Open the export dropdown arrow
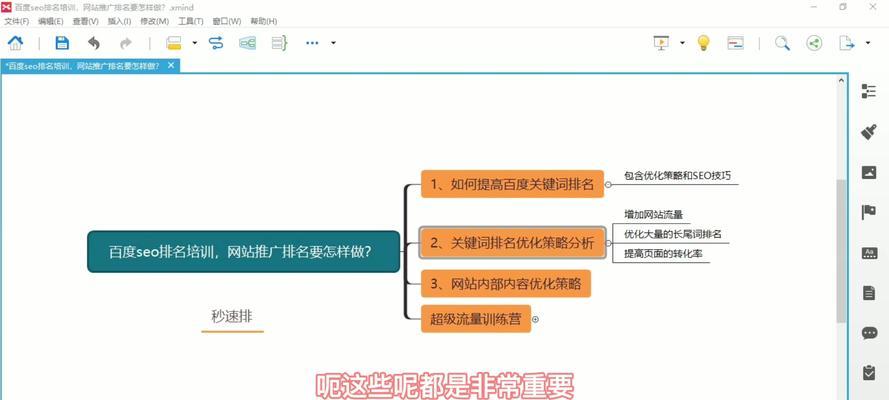The height and width of the screenshot is (400, 889). (867, 42)
